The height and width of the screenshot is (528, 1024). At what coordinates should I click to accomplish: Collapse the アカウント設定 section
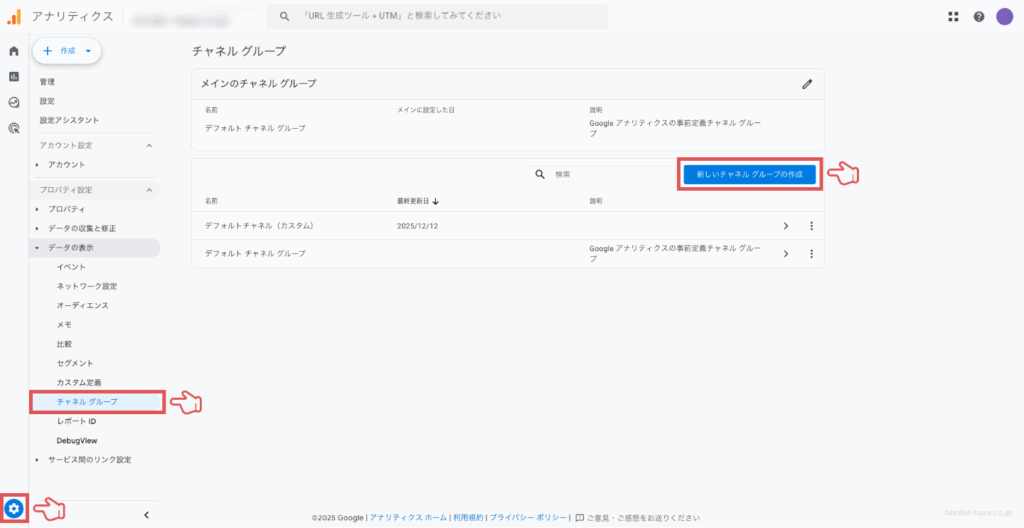click(149, 145)
